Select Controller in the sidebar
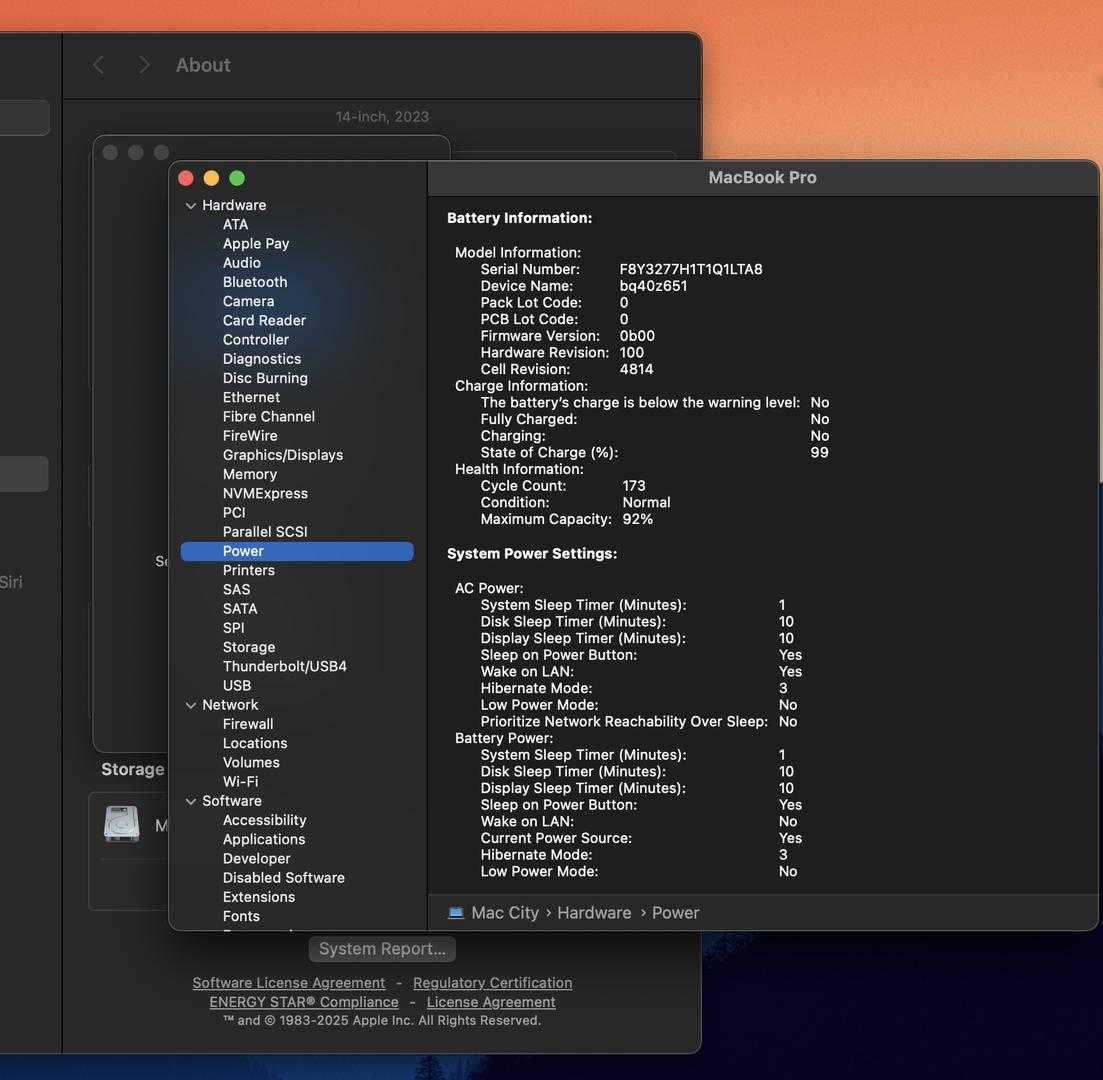Viewport: 1103px width, 1080px height. pos(255,340)
